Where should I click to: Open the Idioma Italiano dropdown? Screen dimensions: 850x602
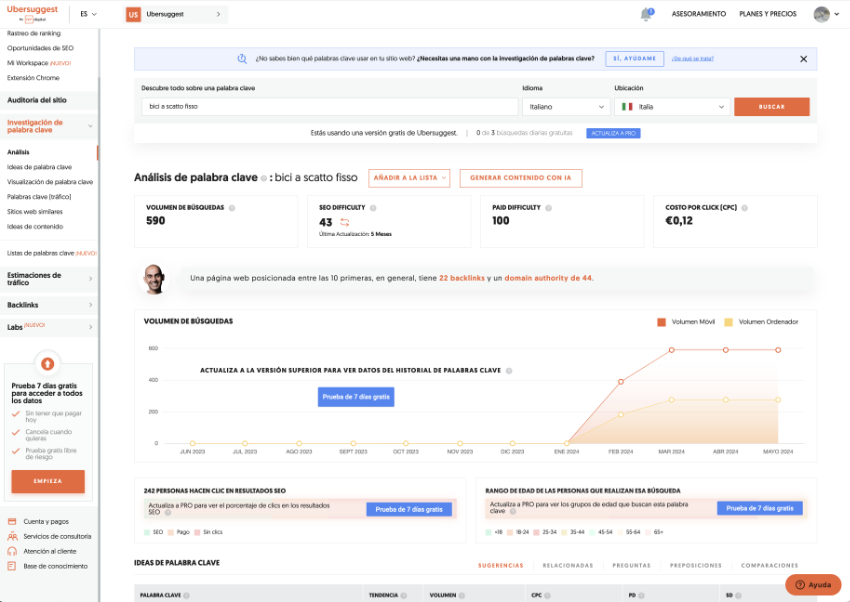(x=566, y=107)
